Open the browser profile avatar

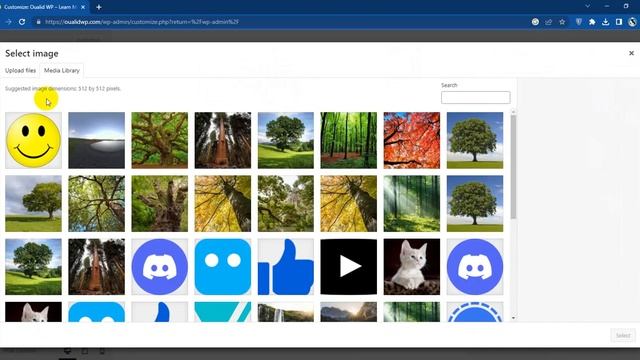click(632, 22)
